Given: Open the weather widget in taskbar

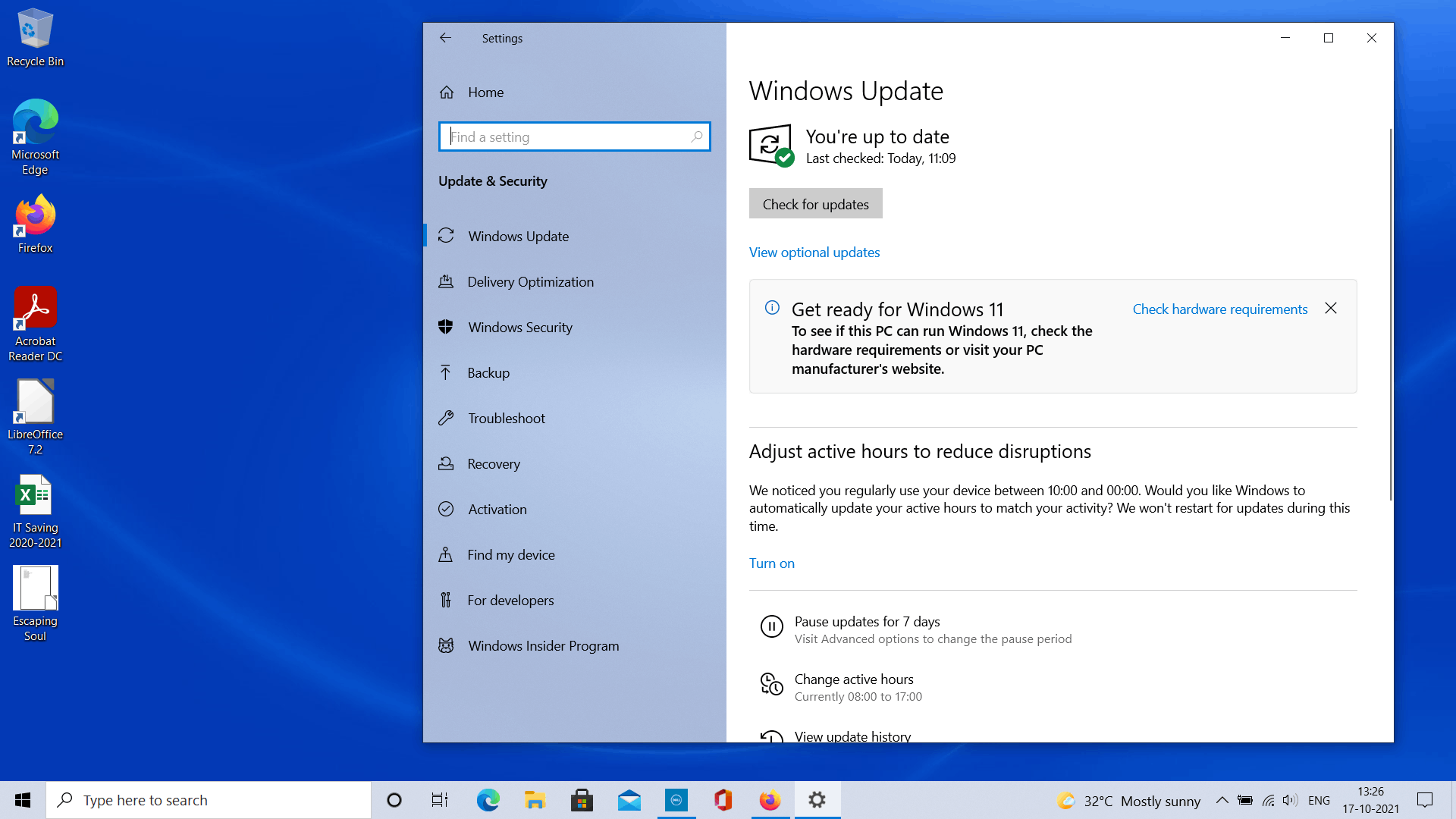Looking at the screenshot, I should coord(1128,801).
